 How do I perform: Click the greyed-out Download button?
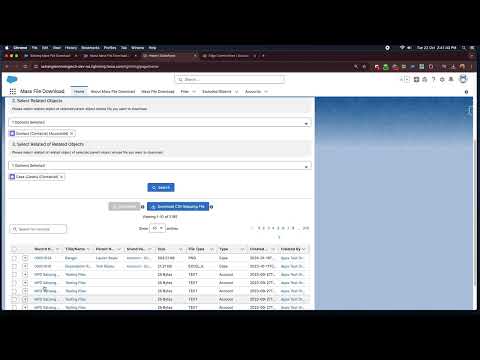point(124,207)
